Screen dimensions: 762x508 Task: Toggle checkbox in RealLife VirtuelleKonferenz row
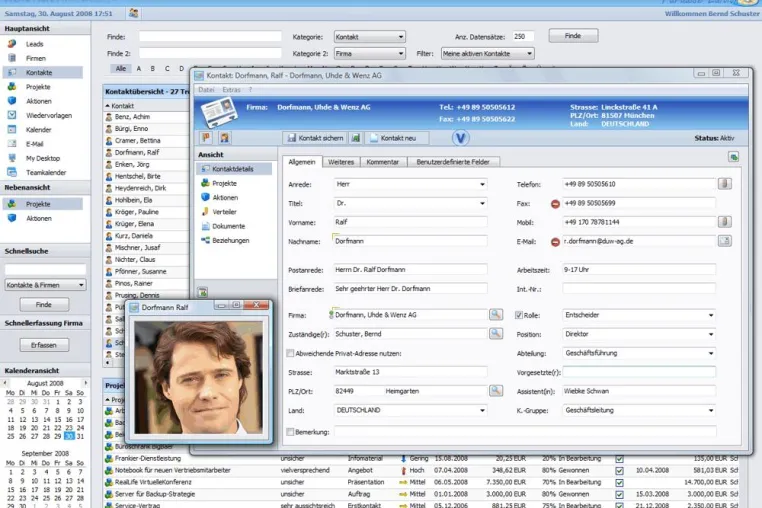pyautogui.click(x=619, y=483)
